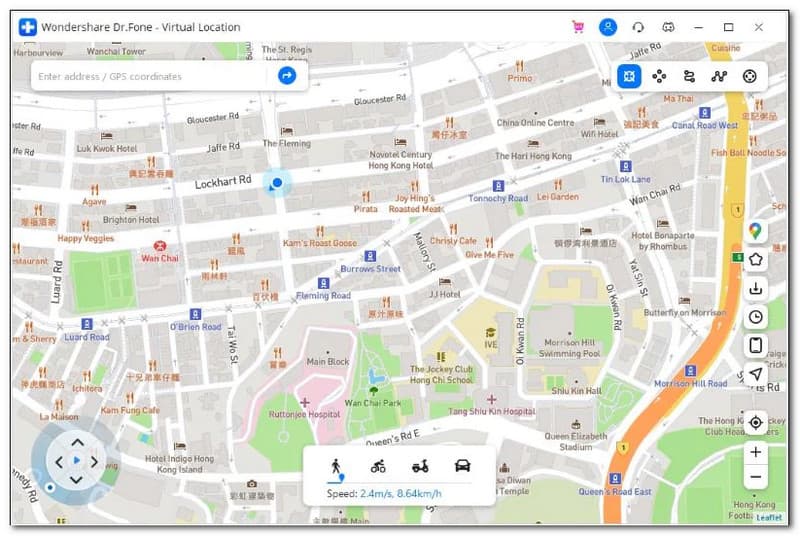Viewport: 800px width, 536px height.
Task: Select Jump Teleport mode icon
Action: [x=659, y=76]
